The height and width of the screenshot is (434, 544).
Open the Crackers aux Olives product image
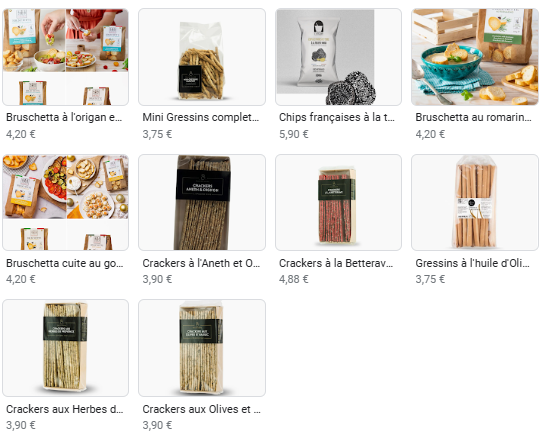(202, 348)
